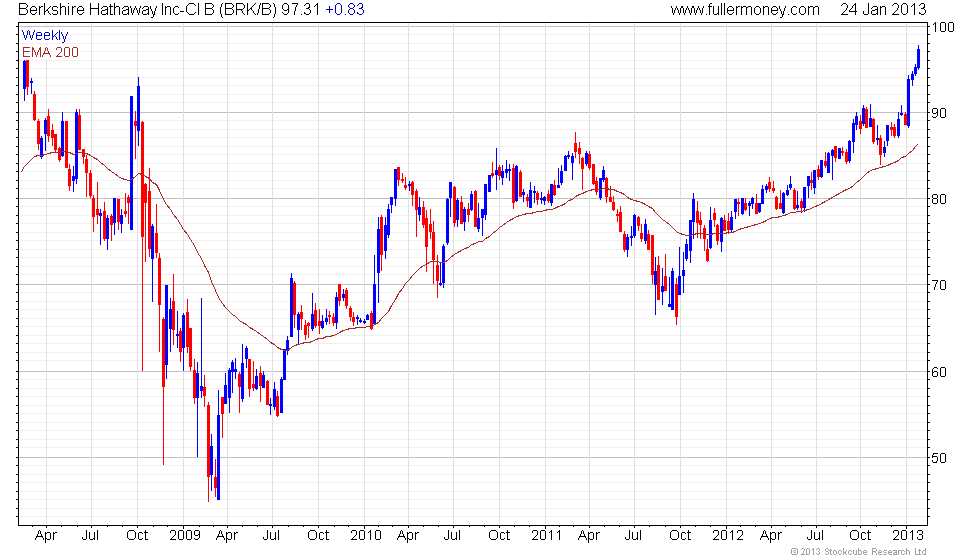Click the 'Weekly' label
The width and height of the screenshot is (980, 560).
[x=44, y=35]
